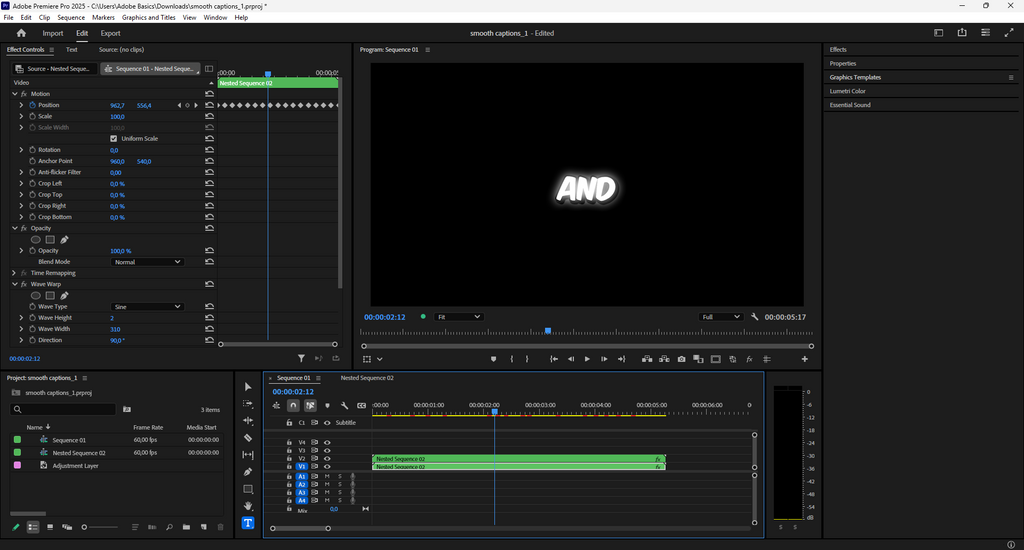Hide track V2 with eye icon
1024x550 pixels.
pos(327,459)
